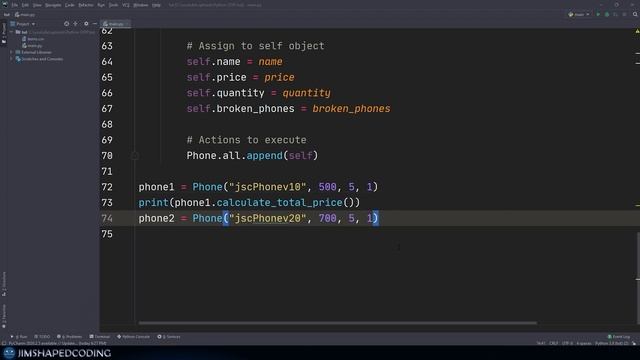The height and width of the screenshot is (360, 640).
Task: Expand Scratches and Consoles node
Action: point(11,59)
